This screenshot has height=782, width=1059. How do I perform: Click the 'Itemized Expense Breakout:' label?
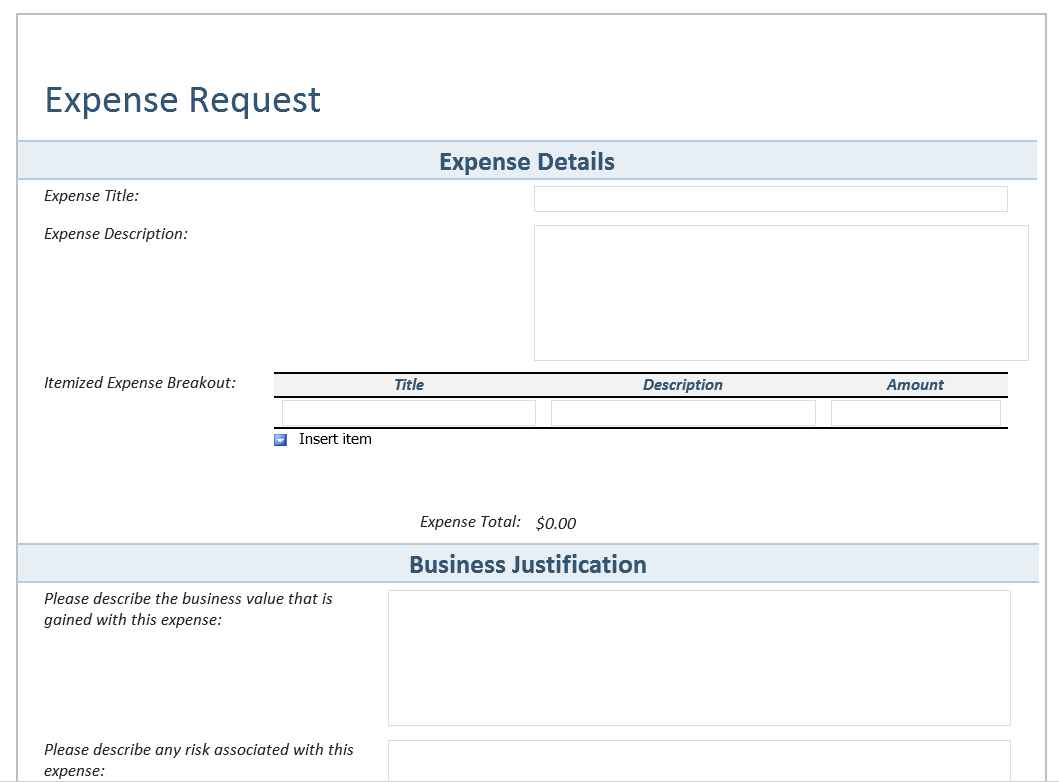click(x=140, y=382)
